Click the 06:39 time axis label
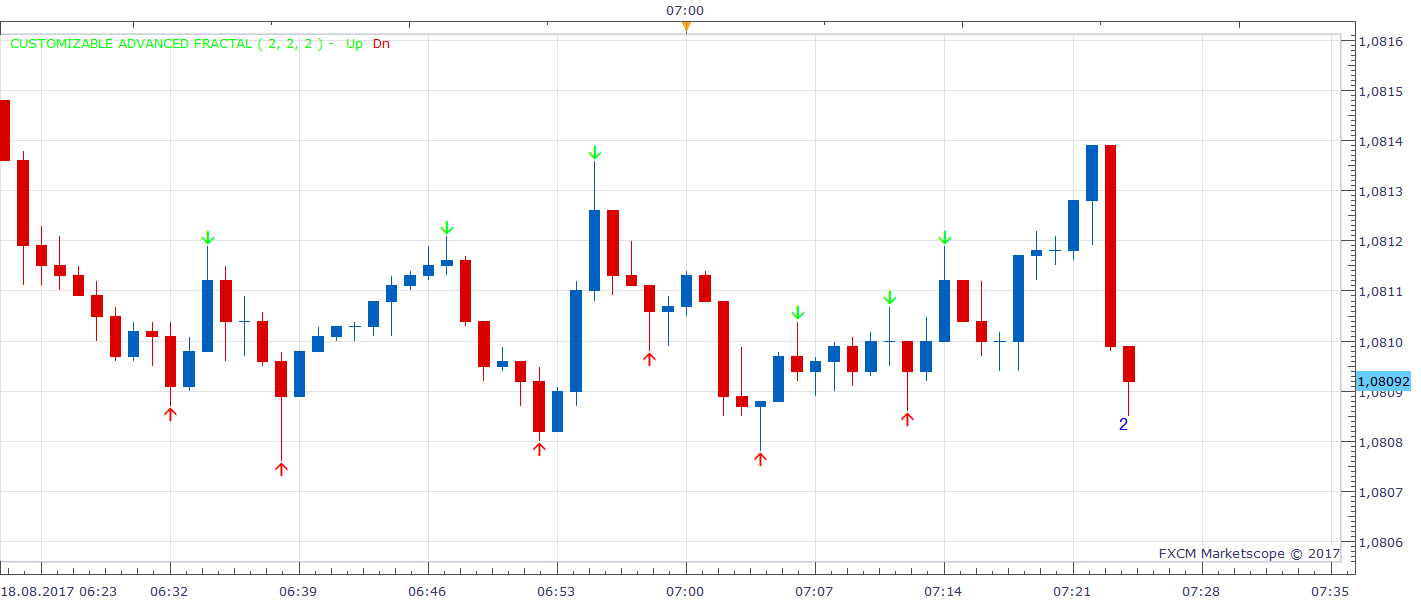This screenshot has height=604, width=1421. 299,592
